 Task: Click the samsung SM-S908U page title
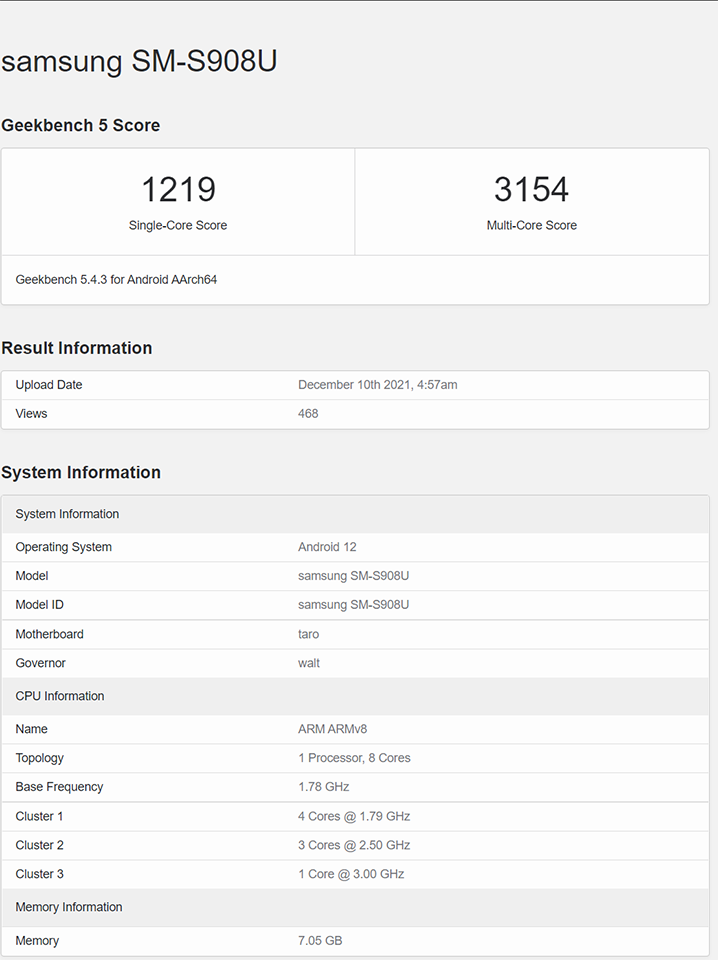click(139, 61)
